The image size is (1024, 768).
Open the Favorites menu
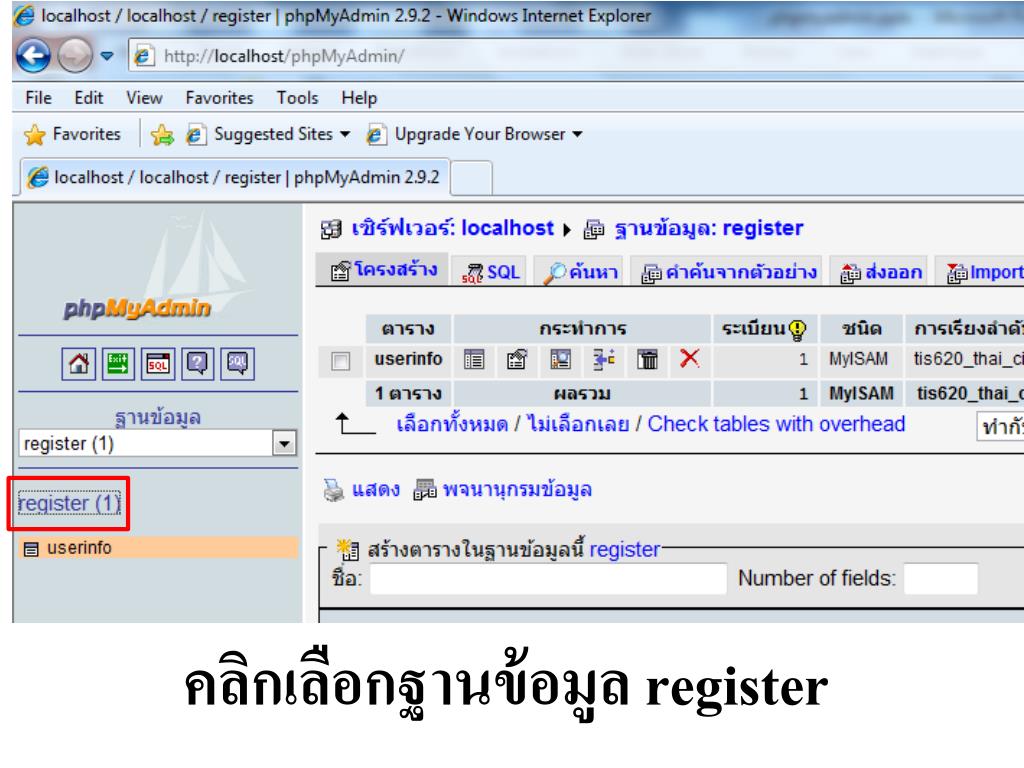pos(219,98)
